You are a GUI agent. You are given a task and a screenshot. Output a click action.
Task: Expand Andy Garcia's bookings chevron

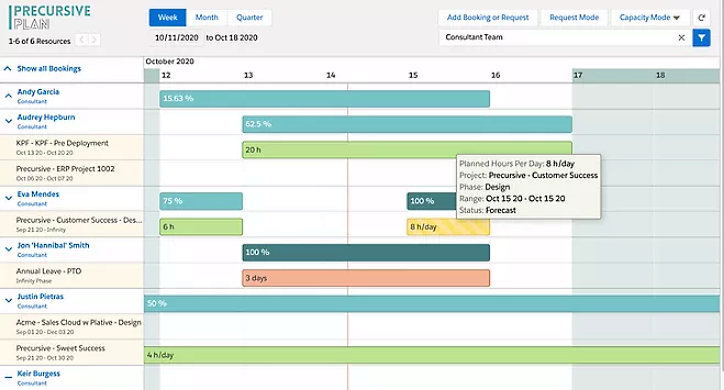(x=8, y=96)
